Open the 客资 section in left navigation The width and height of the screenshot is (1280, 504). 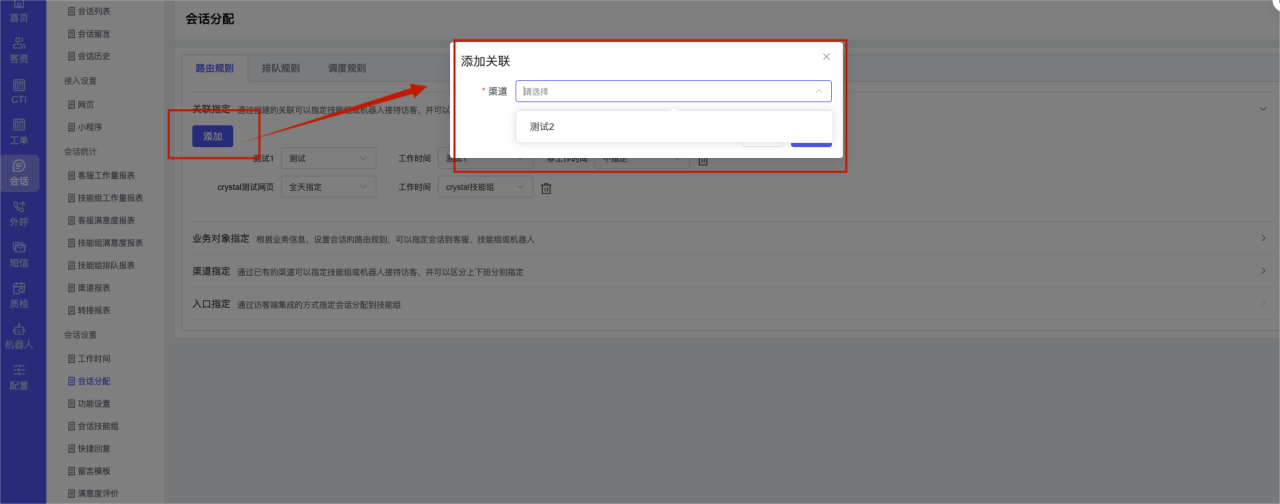[19, 50]
